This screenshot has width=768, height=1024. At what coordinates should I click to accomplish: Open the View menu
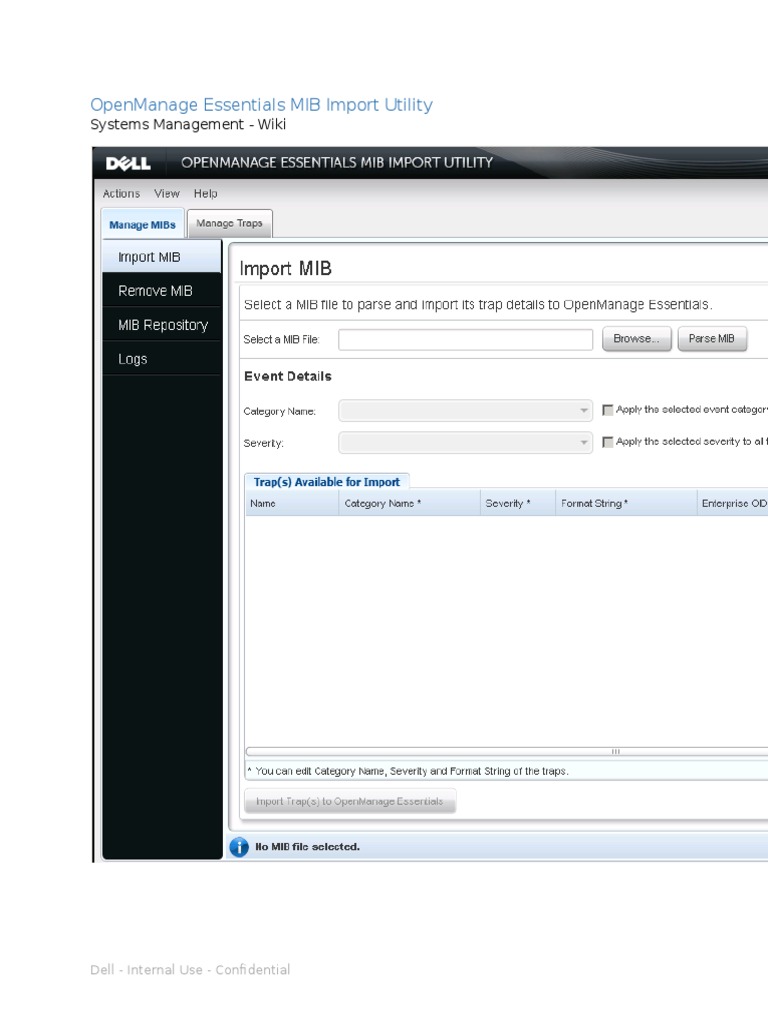[167, 194]
